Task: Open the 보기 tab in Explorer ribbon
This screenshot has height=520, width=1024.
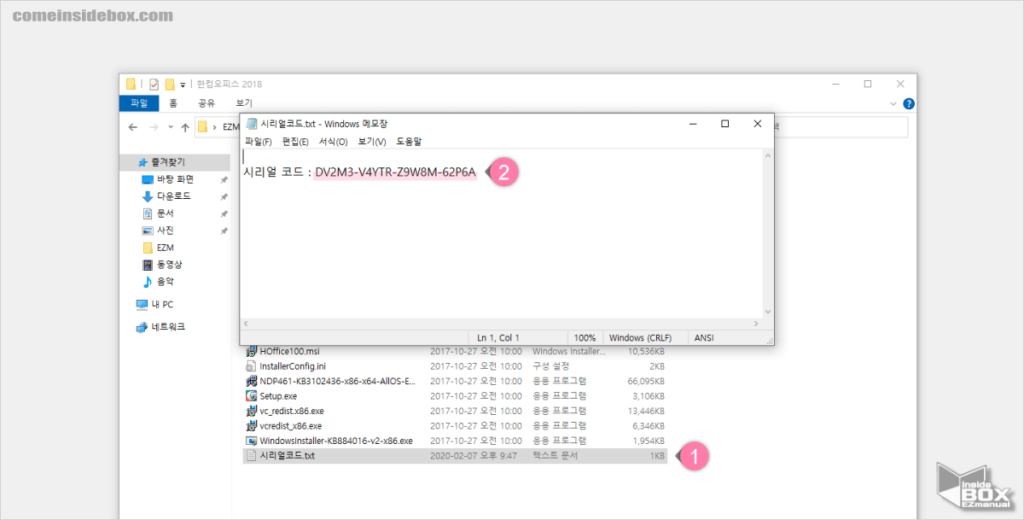Action: [x=243, y=103]
